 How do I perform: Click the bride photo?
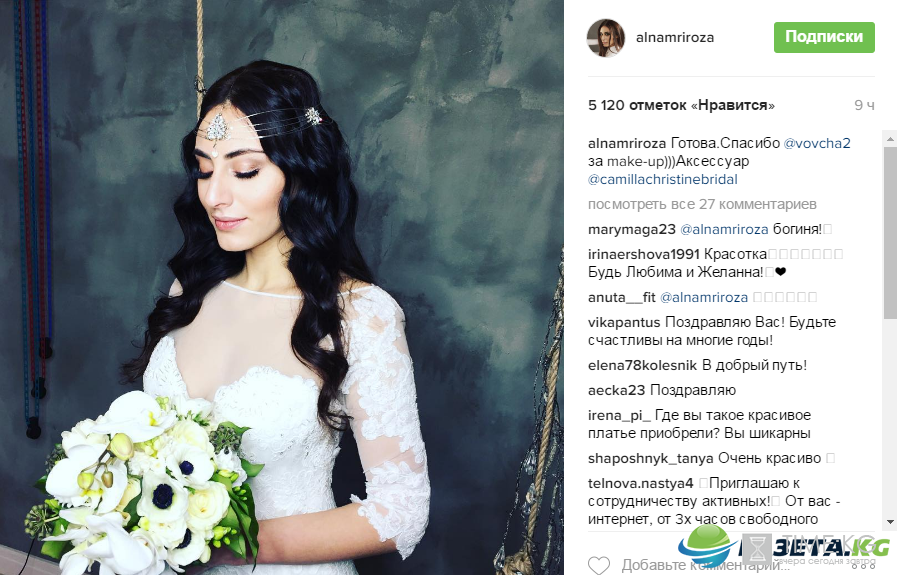[x=282, y=287]
